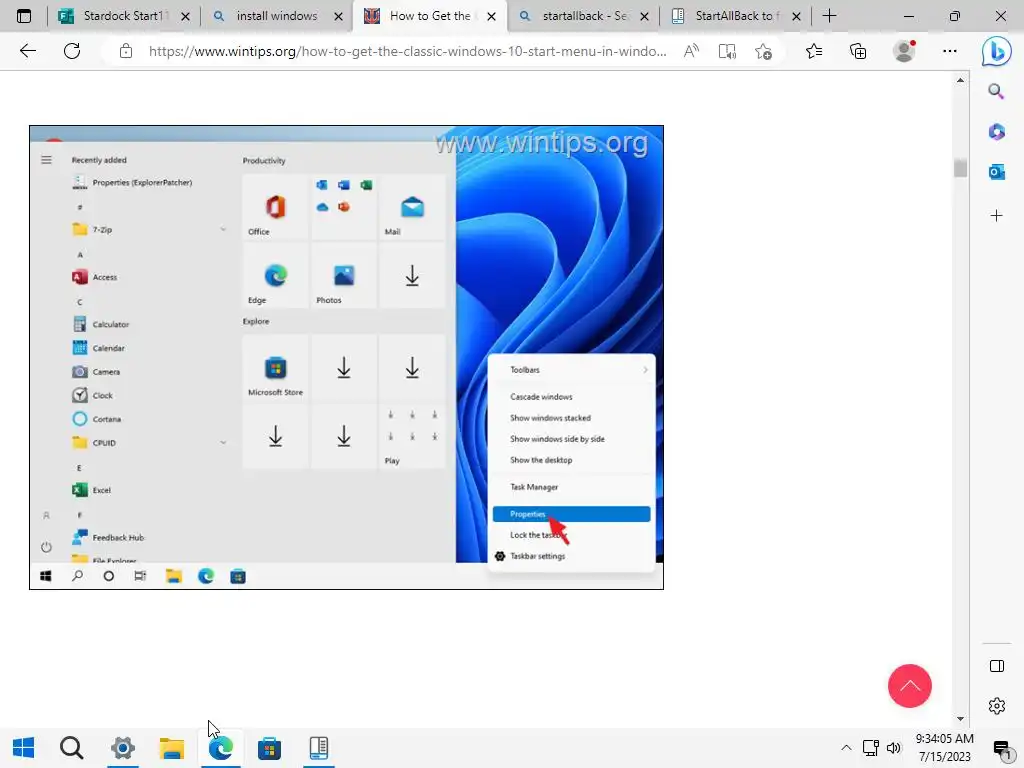Viewport: 1024px width, 768px height.
Task: Open the taskbar clock and date
Action: (944, 748)
